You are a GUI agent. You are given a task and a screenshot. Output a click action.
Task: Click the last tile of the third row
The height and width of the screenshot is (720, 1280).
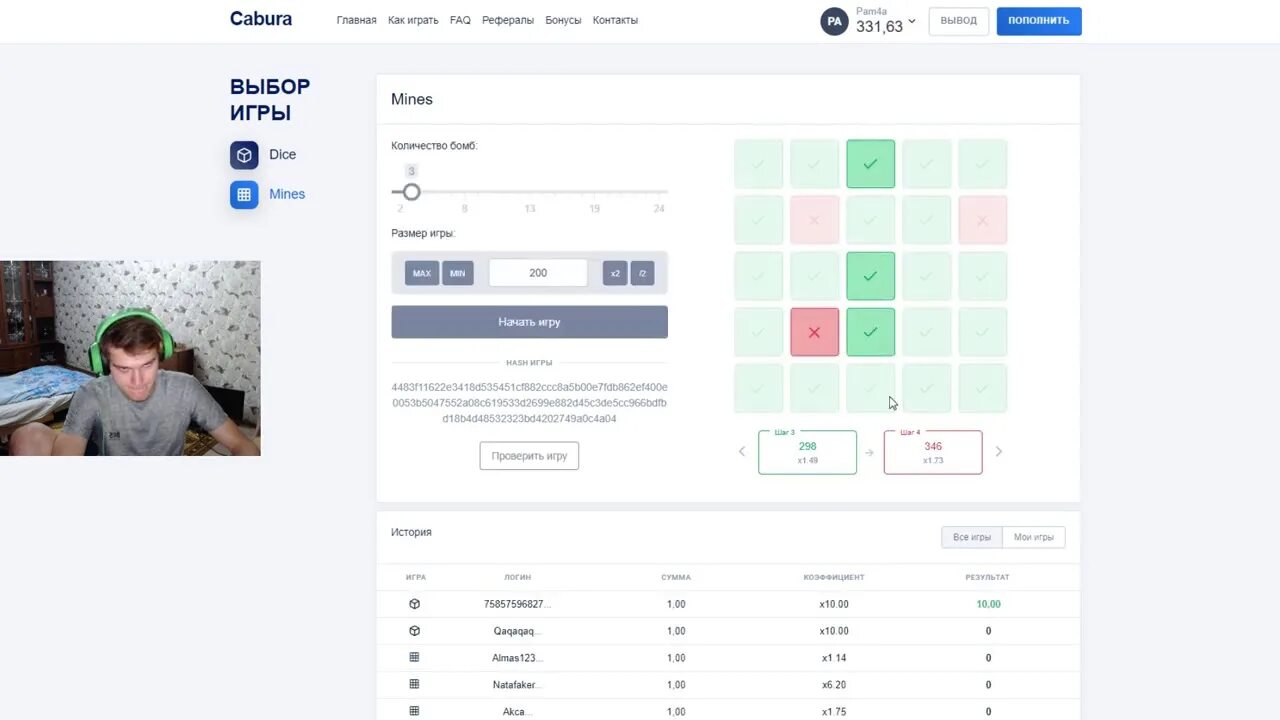[982, 276]
